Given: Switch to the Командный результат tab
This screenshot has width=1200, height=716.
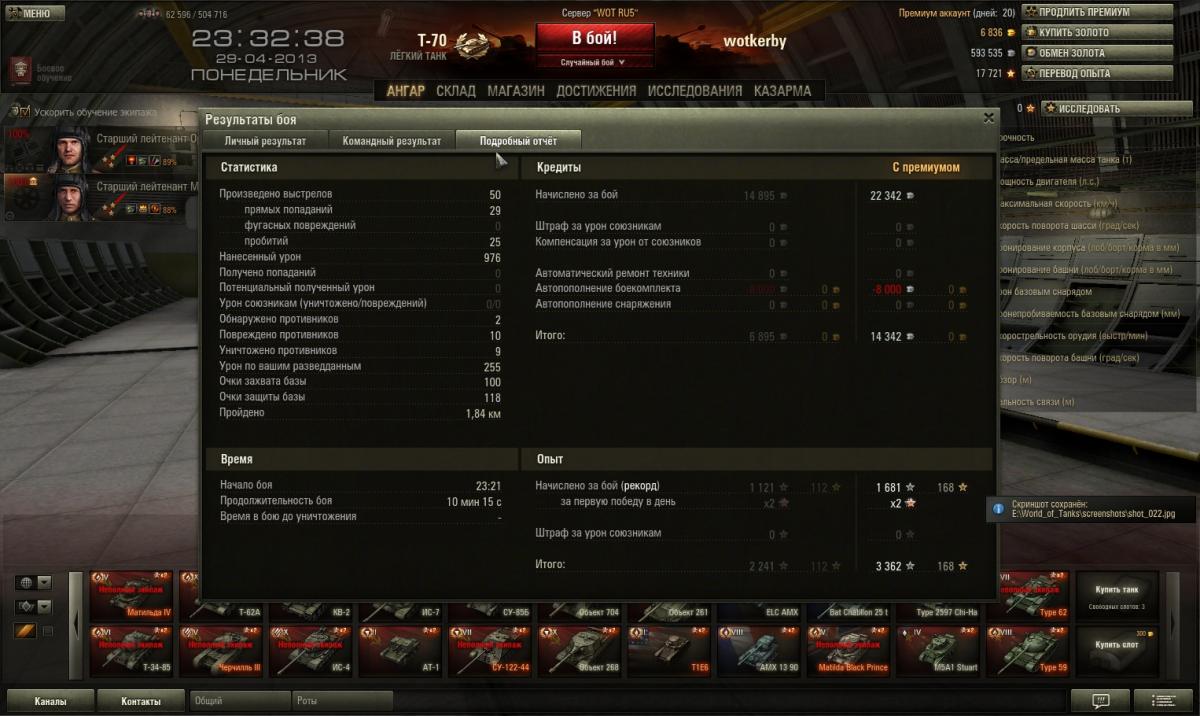Looking at the screenshot, I should tap(392, 141).
